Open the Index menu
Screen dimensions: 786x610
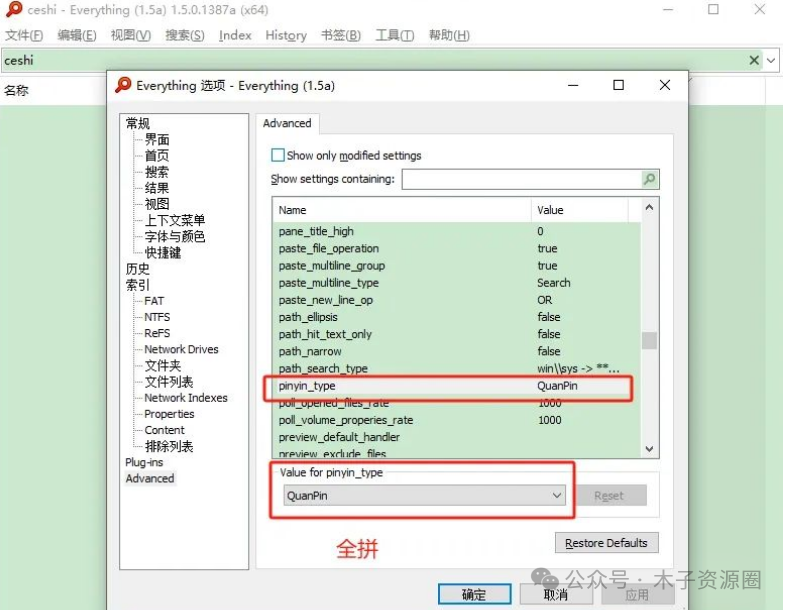pyautogui.click(x=235, y=35)
